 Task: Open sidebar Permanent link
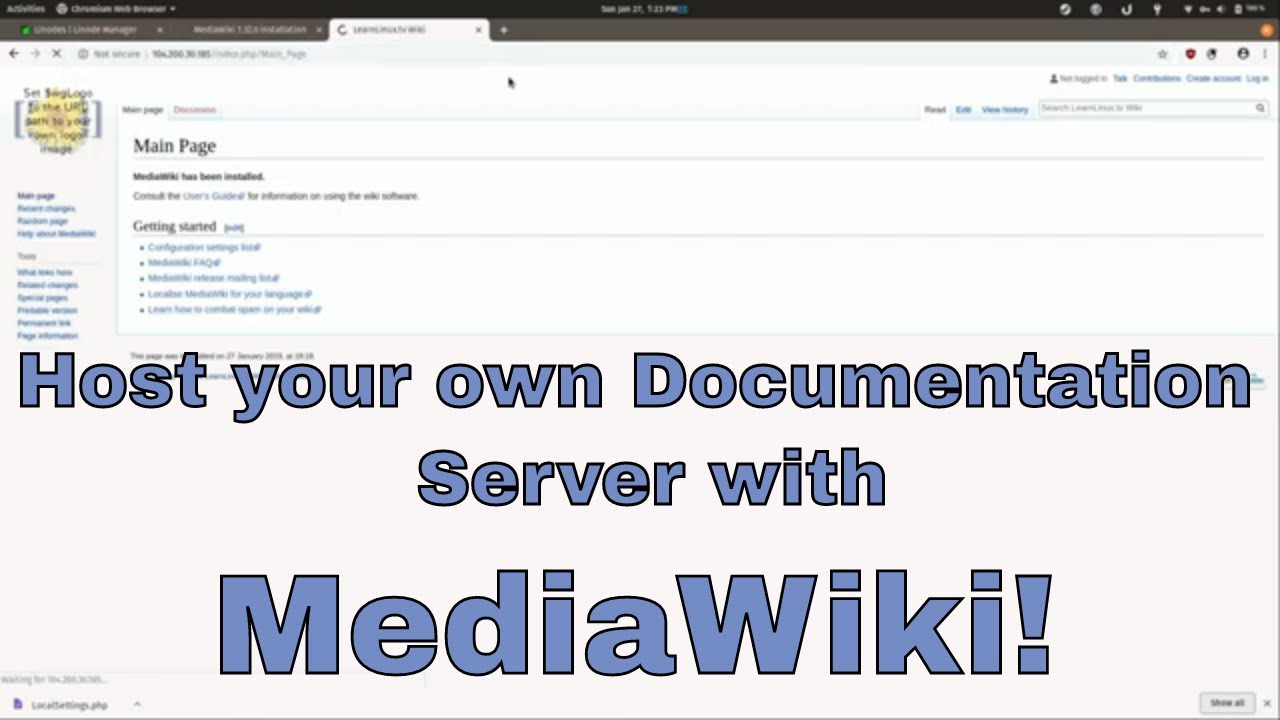(x=44, y=323)
